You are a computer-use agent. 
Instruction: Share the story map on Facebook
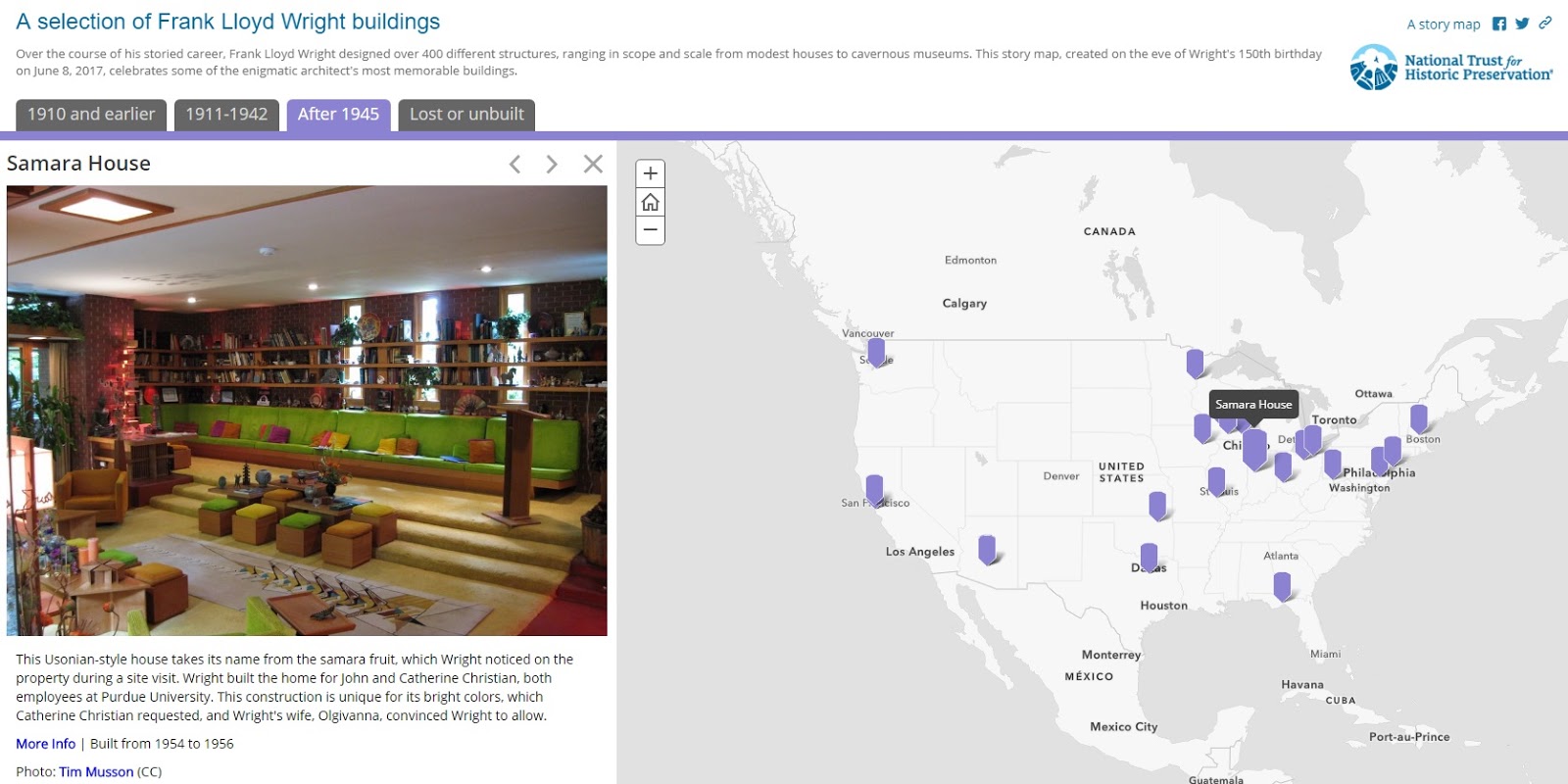pyautogui.click(x=1499, y=24)
